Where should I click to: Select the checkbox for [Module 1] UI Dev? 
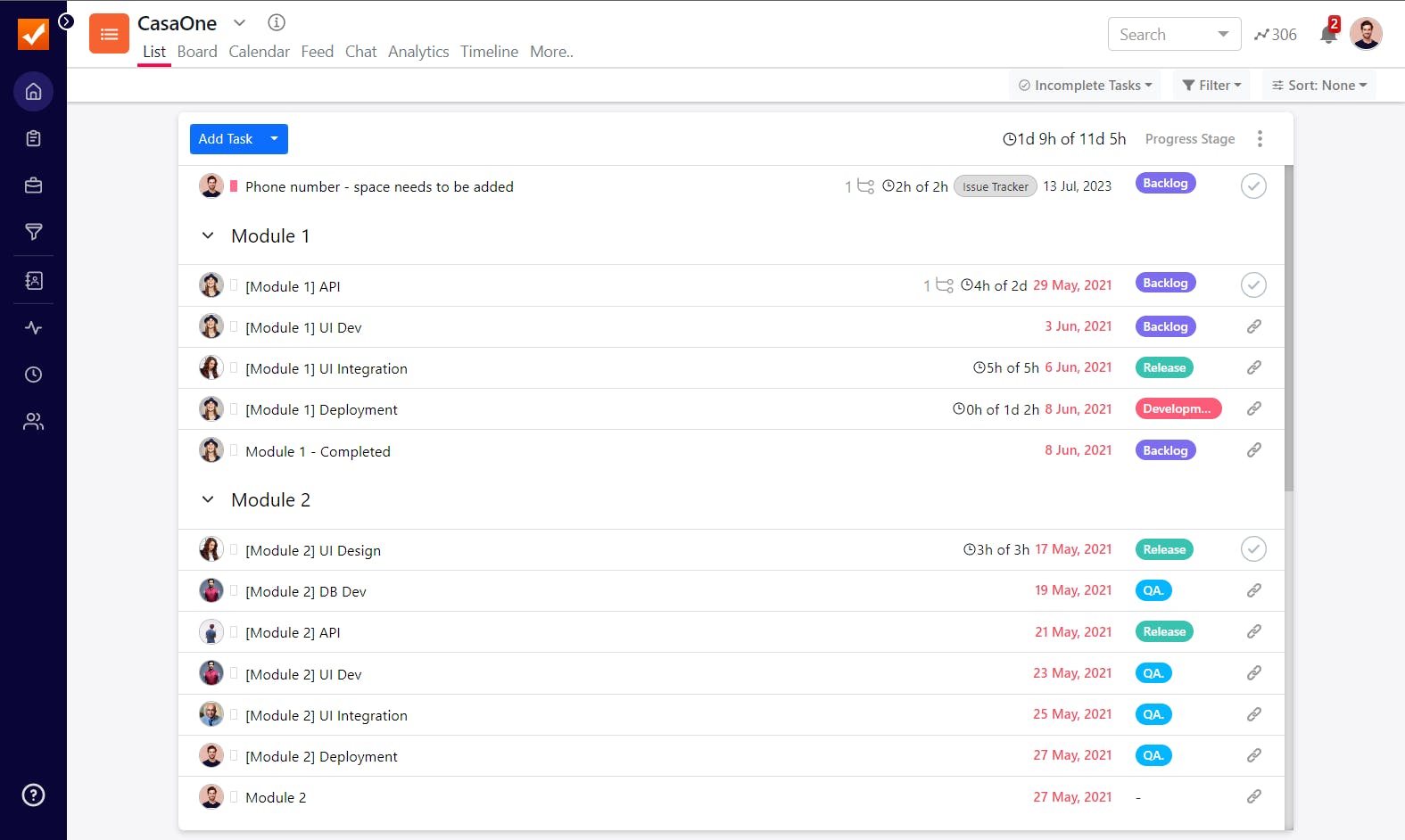[x=234, y=326]
